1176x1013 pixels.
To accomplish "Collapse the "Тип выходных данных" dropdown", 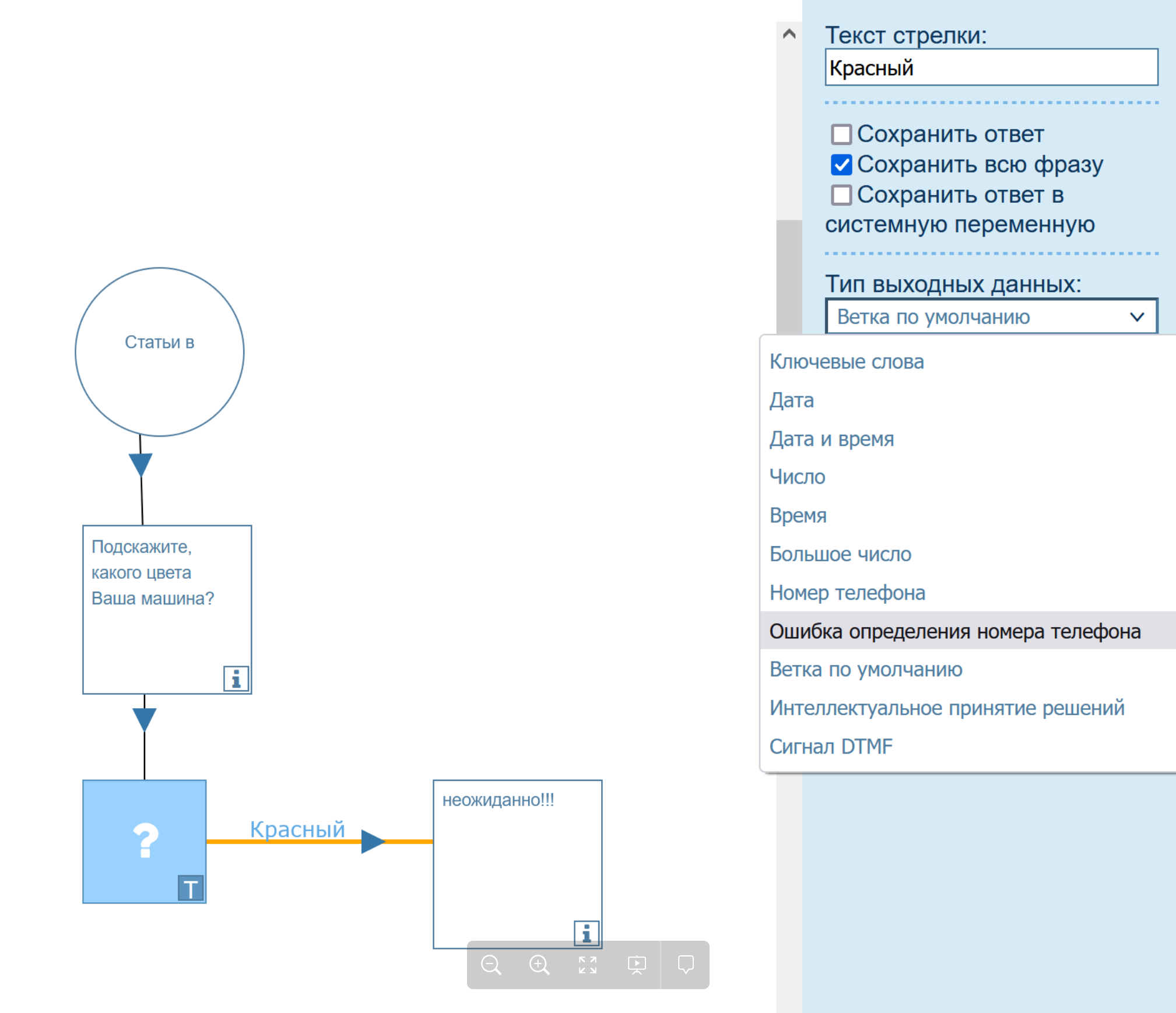I will pos(991,316).
